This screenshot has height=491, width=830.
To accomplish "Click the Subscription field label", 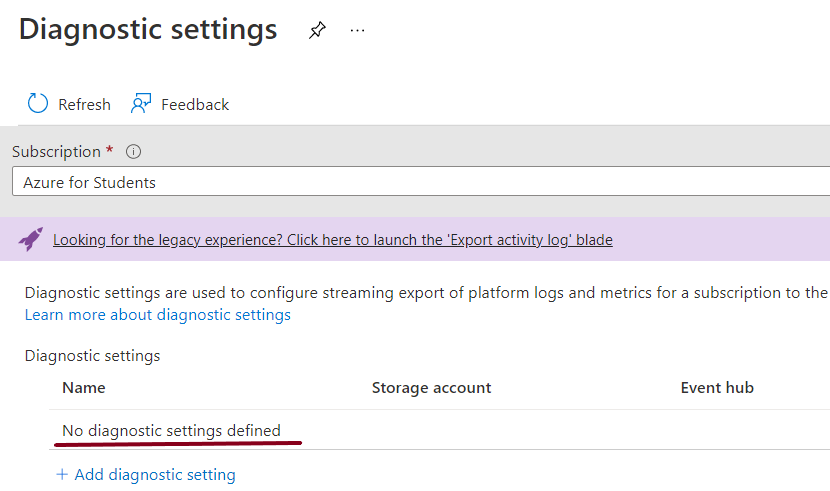I will coord(56,152).
